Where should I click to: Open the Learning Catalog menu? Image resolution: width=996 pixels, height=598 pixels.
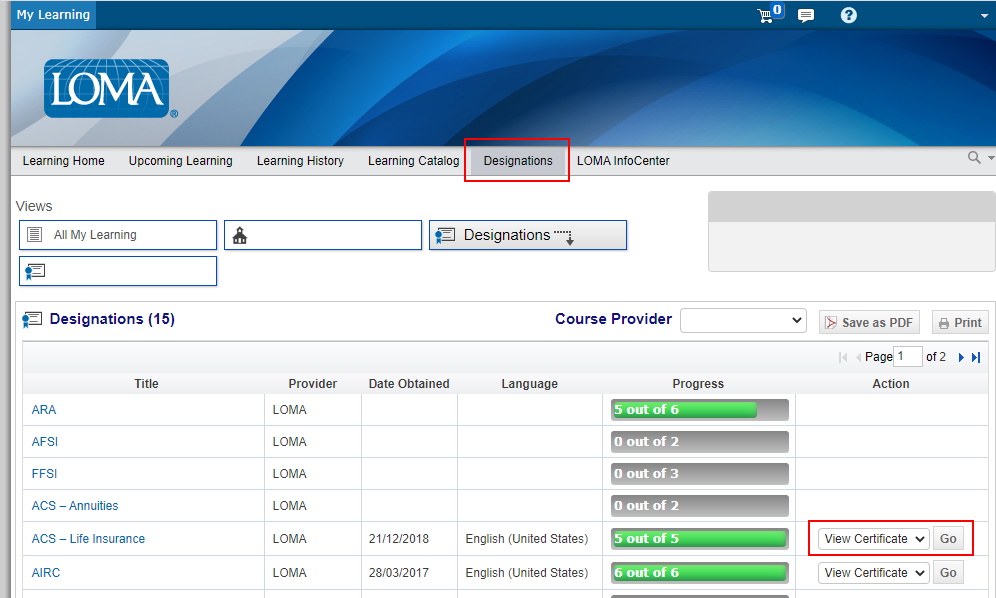(414, 161)
